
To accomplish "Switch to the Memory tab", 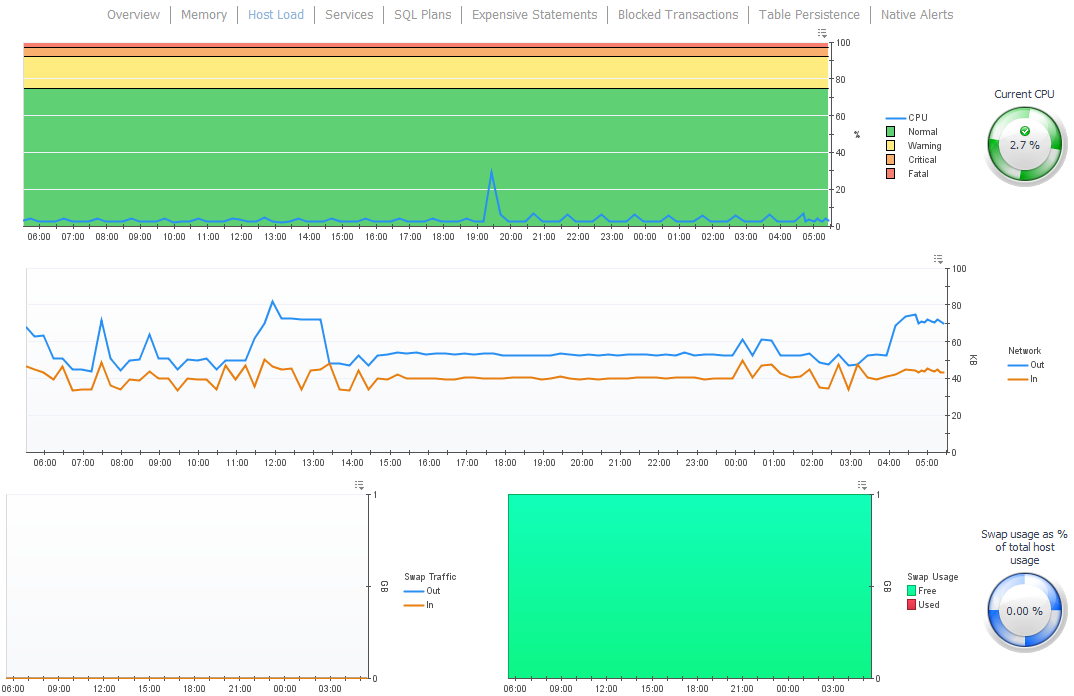I will (204, 14).
